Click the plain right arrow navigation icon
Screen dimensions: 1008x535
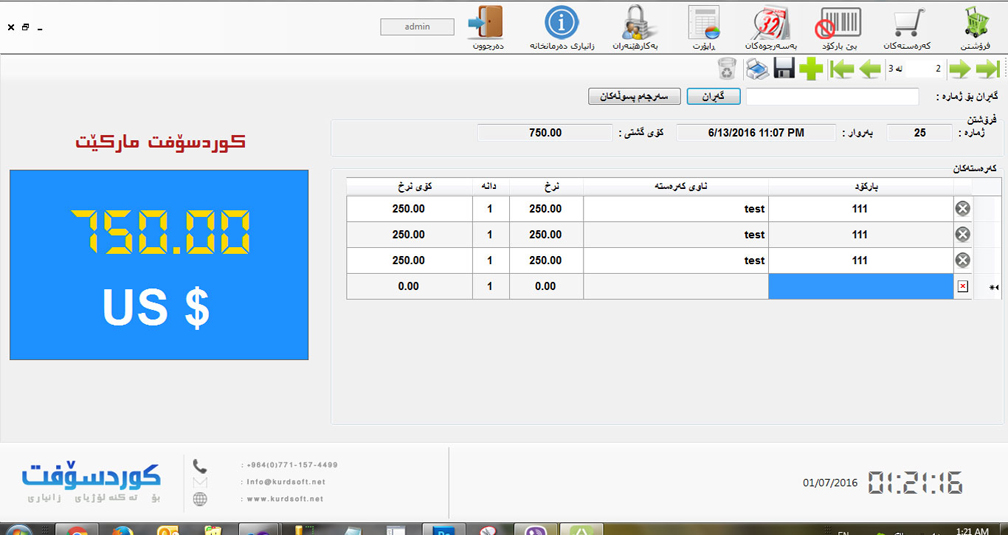coord(960,68)
